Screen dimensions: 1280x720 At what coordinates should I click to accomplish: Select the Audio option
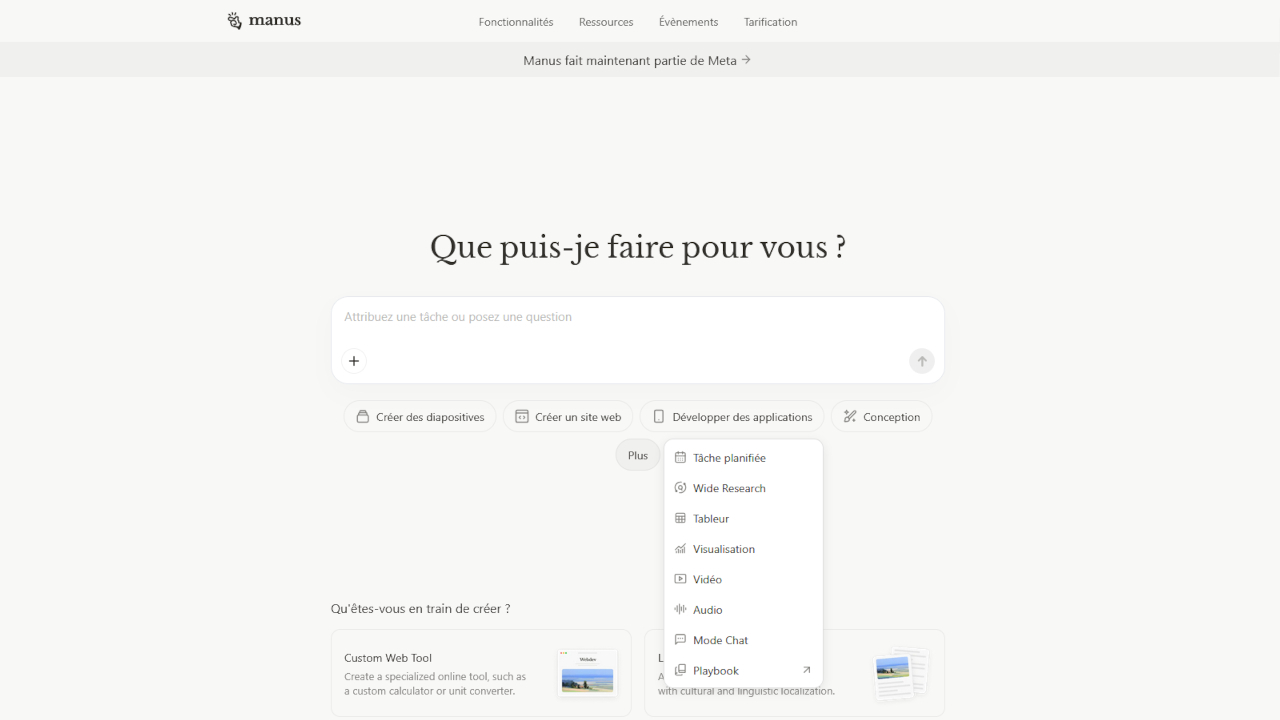tap(707, 610)
